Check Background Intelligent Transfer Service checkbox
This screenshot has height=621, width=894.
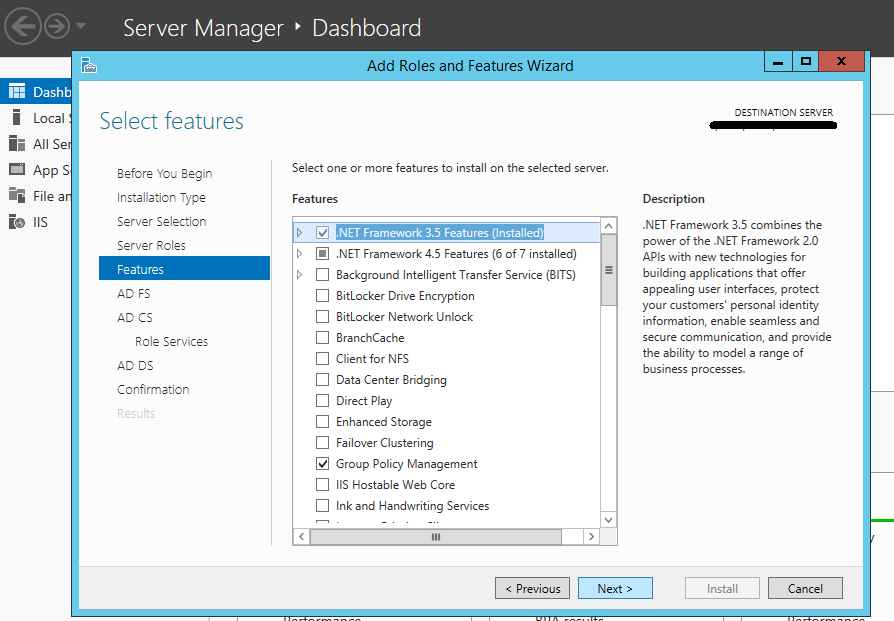323,275
